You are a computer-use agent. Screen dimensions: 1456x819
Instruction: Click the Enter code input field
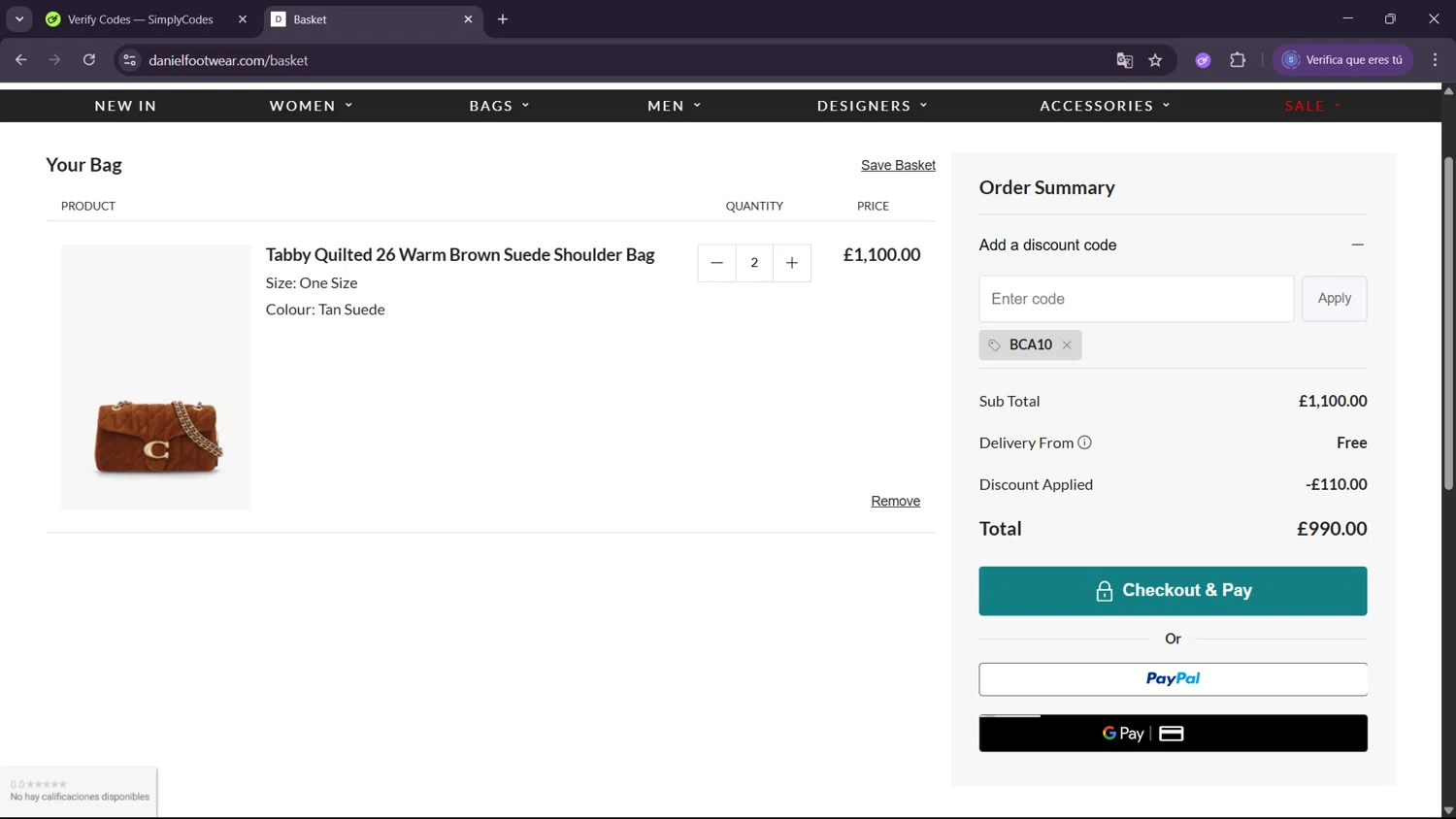click(1136, 299)
